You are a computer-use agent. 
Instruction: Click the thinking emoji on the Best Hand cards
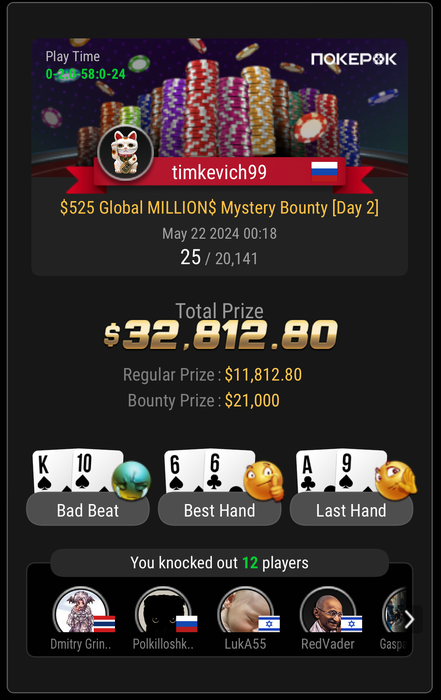pos(264,481)
